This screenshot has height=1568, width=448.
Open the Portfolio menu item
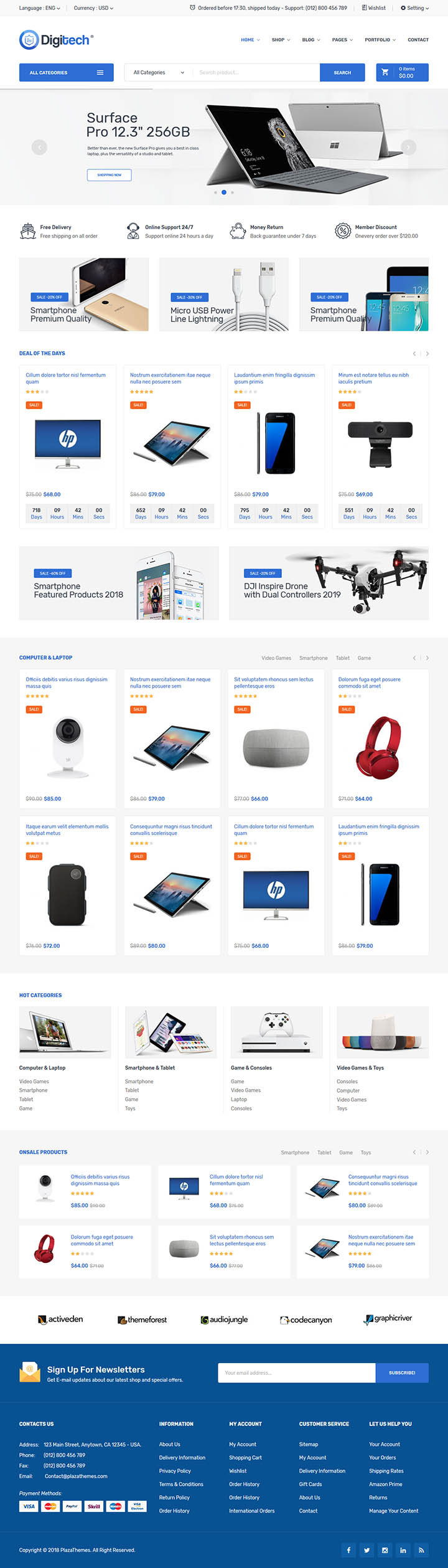click(380, 40)
